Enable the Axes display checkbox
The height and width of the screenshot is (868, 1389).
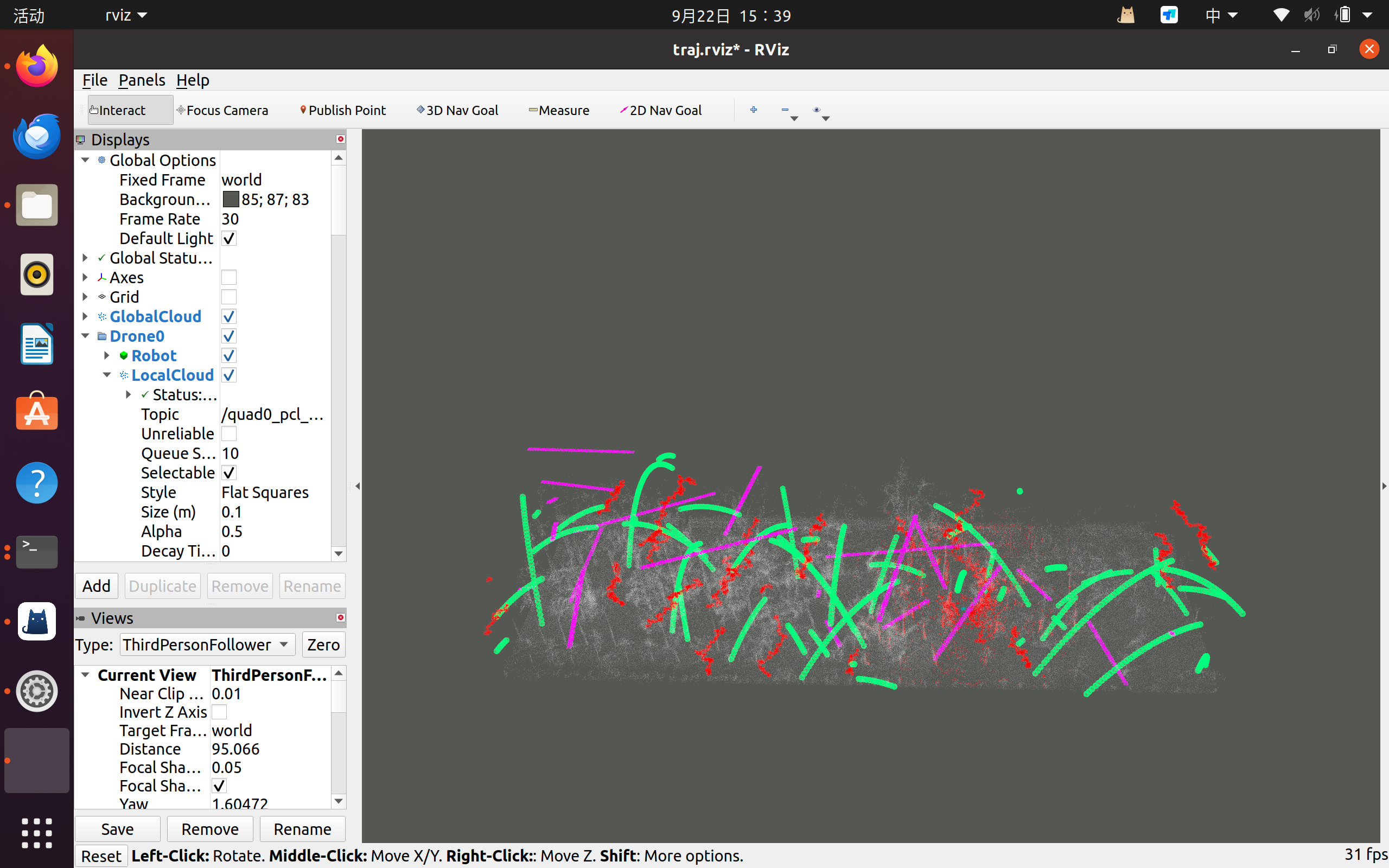tap(229, 277)
